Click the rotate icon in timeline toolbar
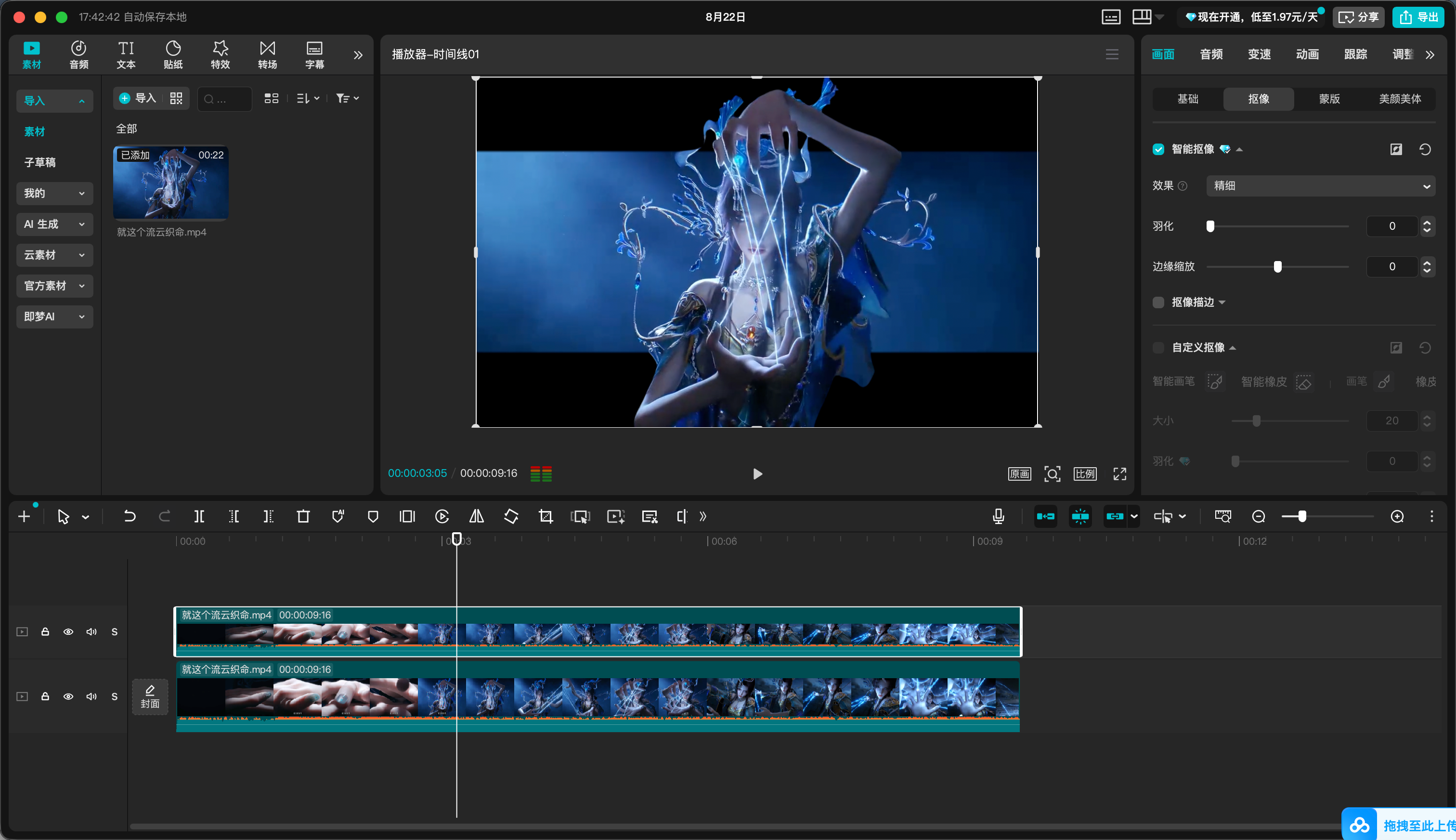Screen dimensions: 1456x840 tap(511, 516)
